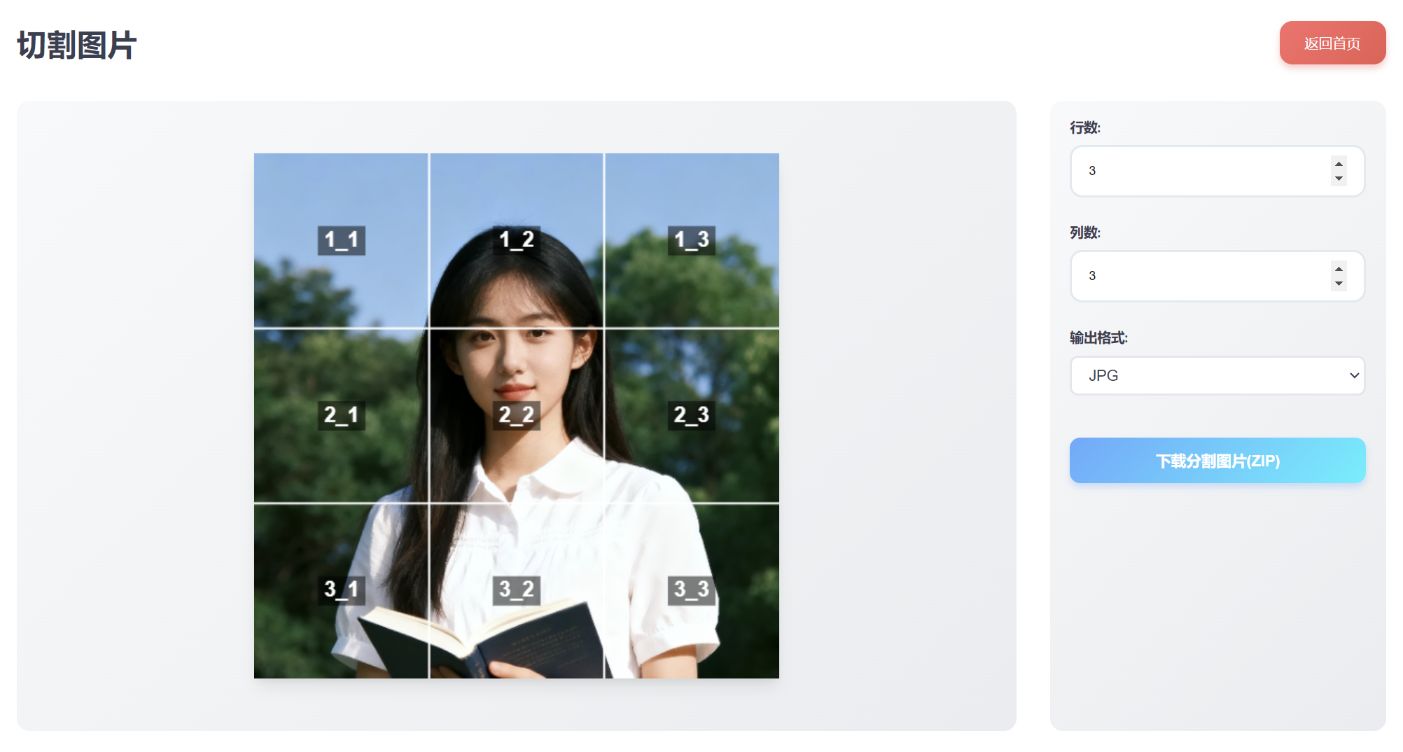Image resolution: width=1403 pixels, height=752 pixels.
Task: Select grid tile labeled 2_1
Action: coord(341,415)
